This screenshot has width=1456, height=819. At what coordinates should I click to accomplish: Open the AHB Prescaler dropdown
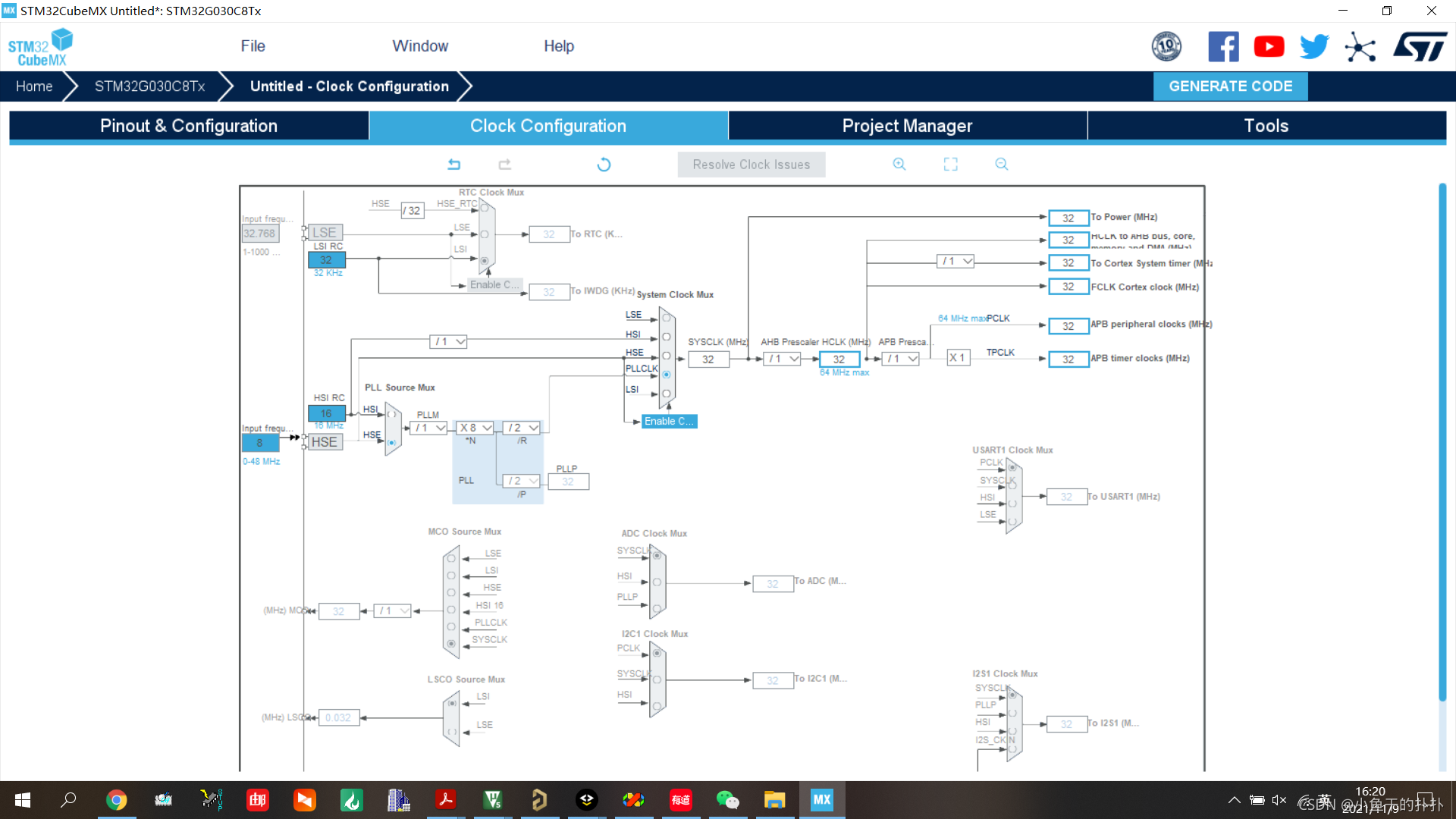[x=783, y=359]
